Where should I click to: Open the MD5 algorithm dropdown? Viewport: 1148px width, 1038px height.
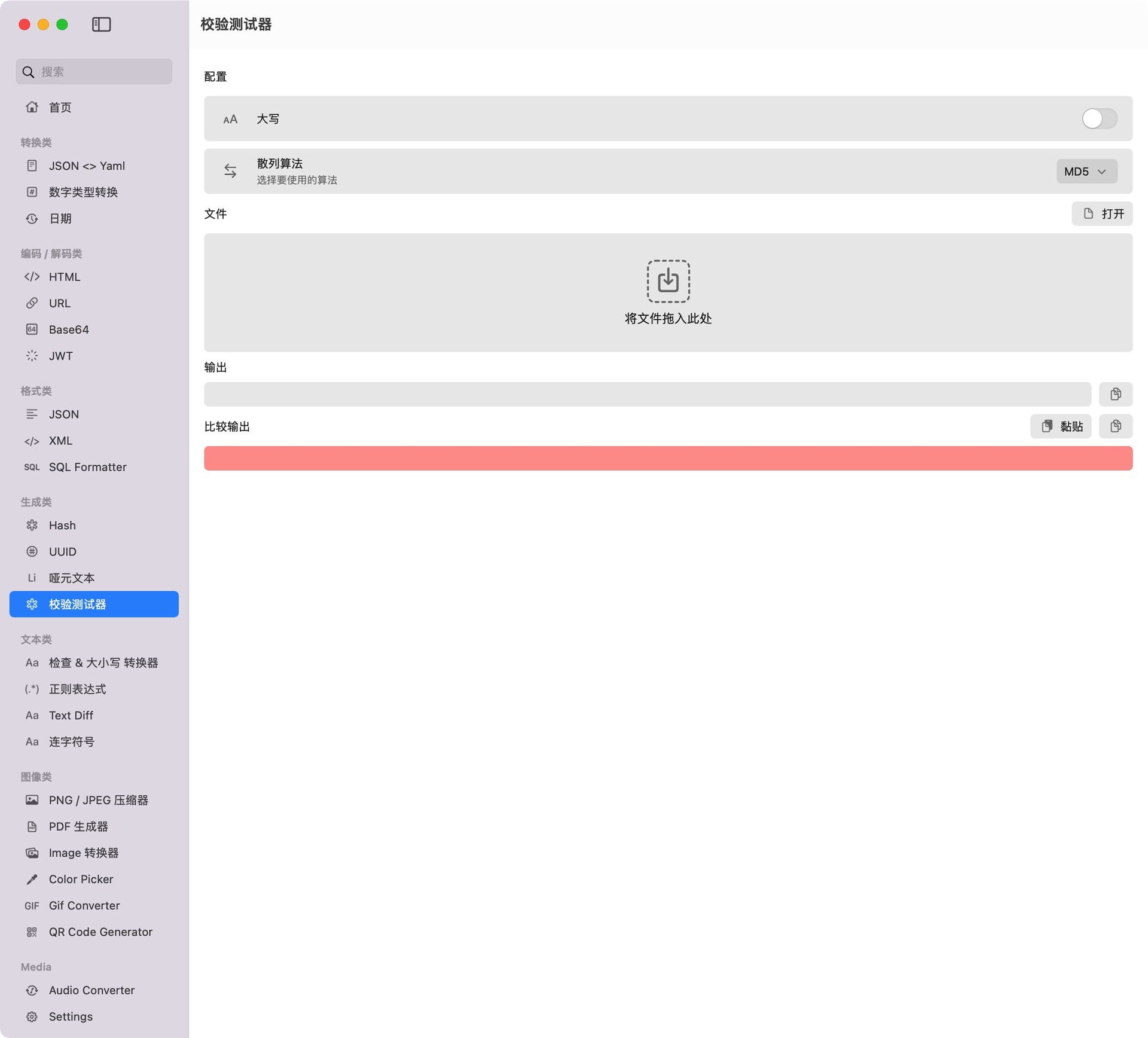pos(1086,172)
